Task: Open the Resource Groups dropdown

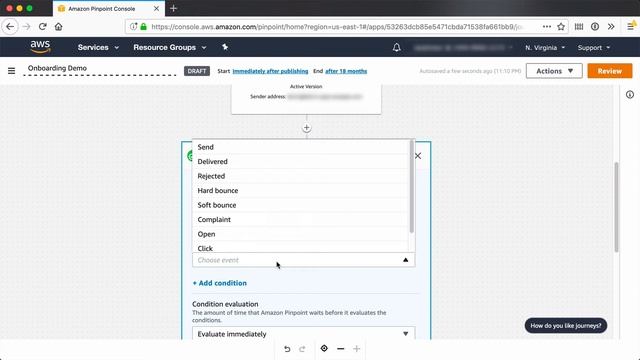Action: click(x=170, y=47)
